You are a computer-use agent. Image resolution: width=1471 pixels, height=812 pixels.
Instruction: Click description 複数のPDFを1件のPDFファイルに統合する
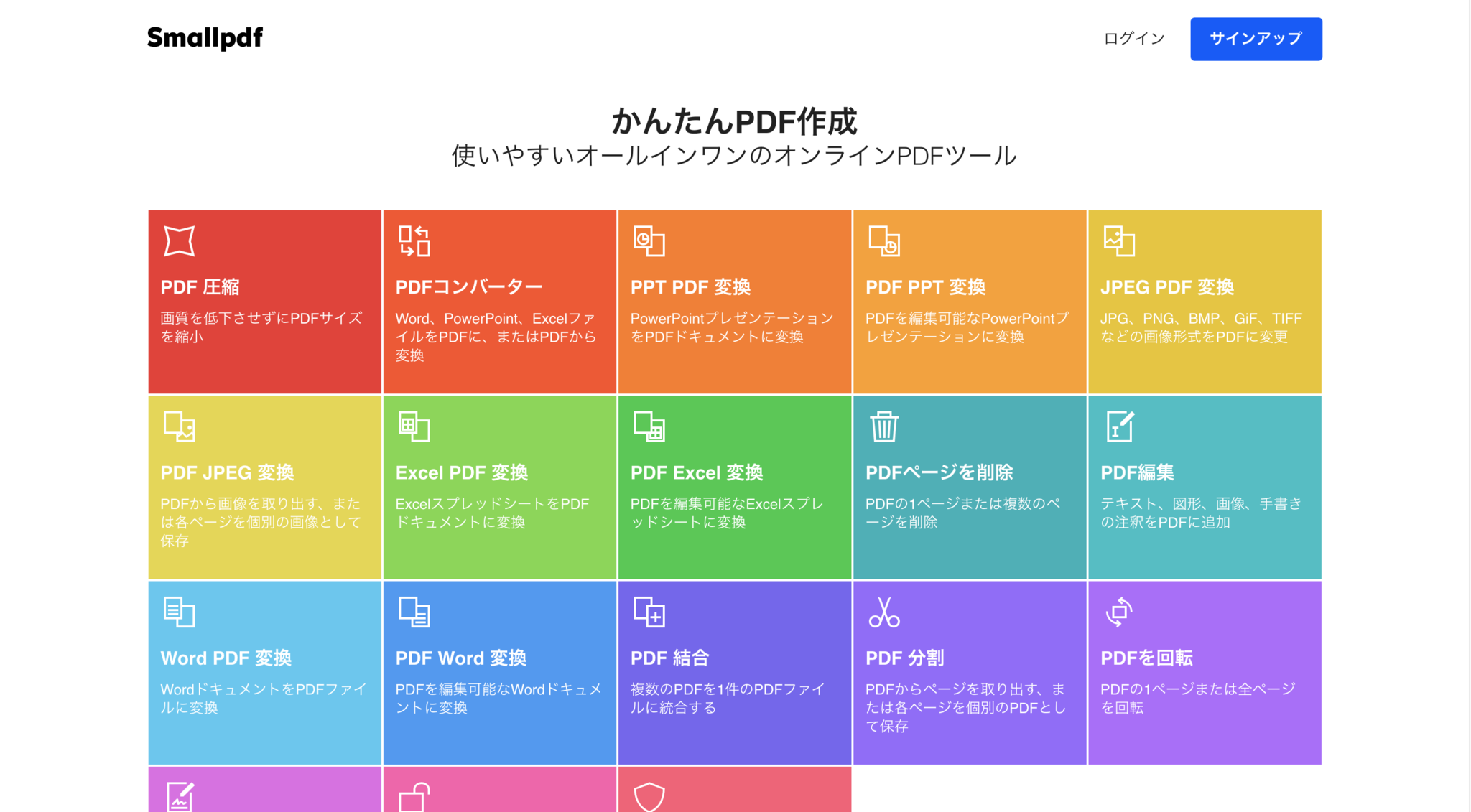[727, 698]
